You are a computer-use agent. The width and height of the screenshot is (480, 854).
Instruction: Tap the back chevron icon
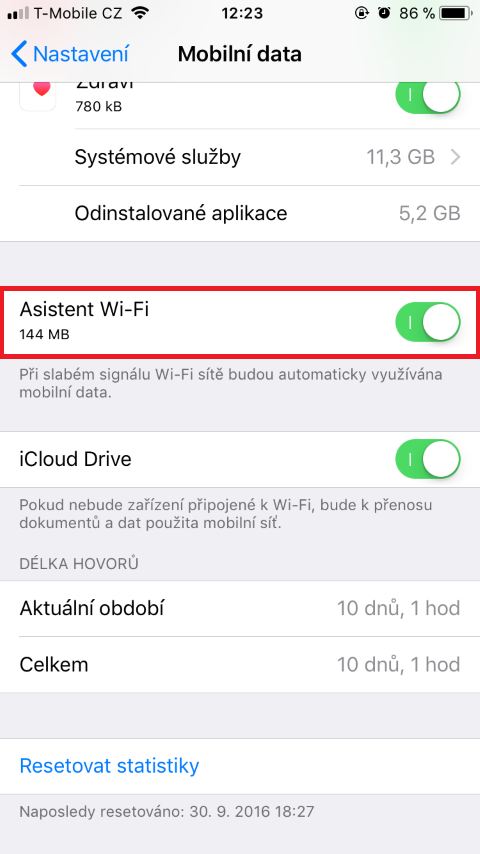(x=19, y=54)
